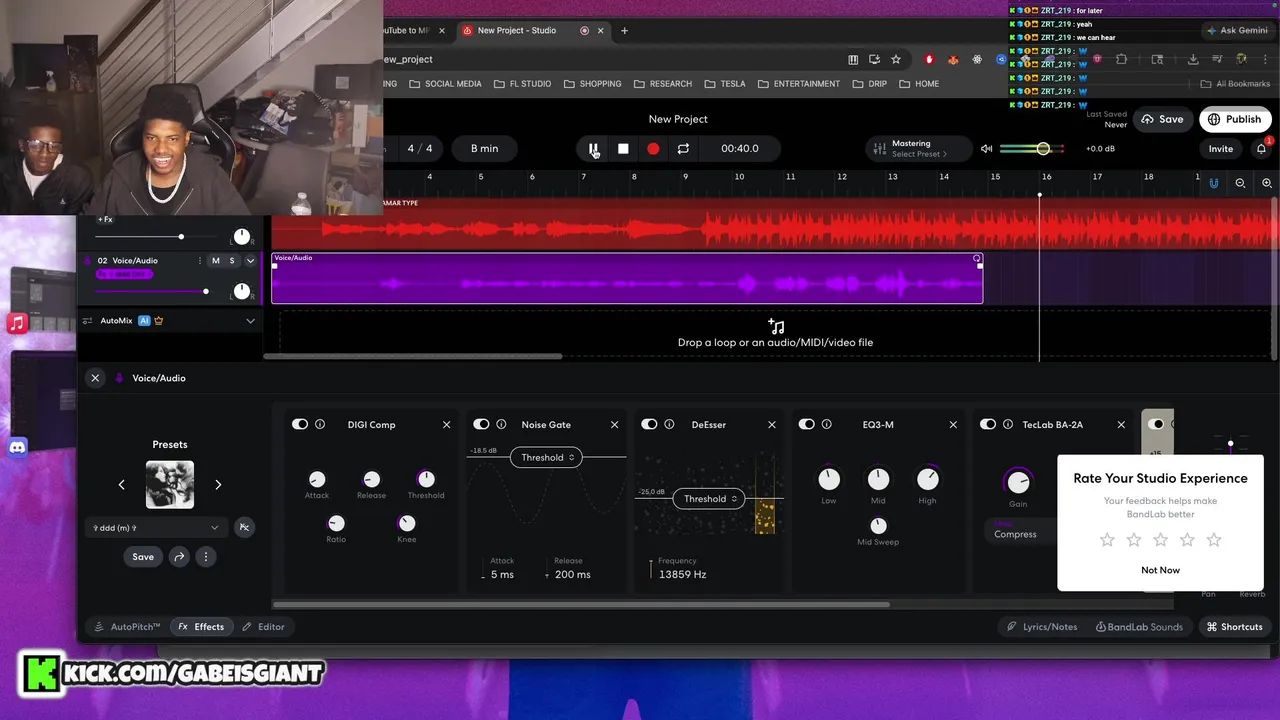Viewport: 1280px width, 720px height.
Task: Remove the TecLab BA-2A effect
Action: pyautogui.click(x=1121, y=425)
